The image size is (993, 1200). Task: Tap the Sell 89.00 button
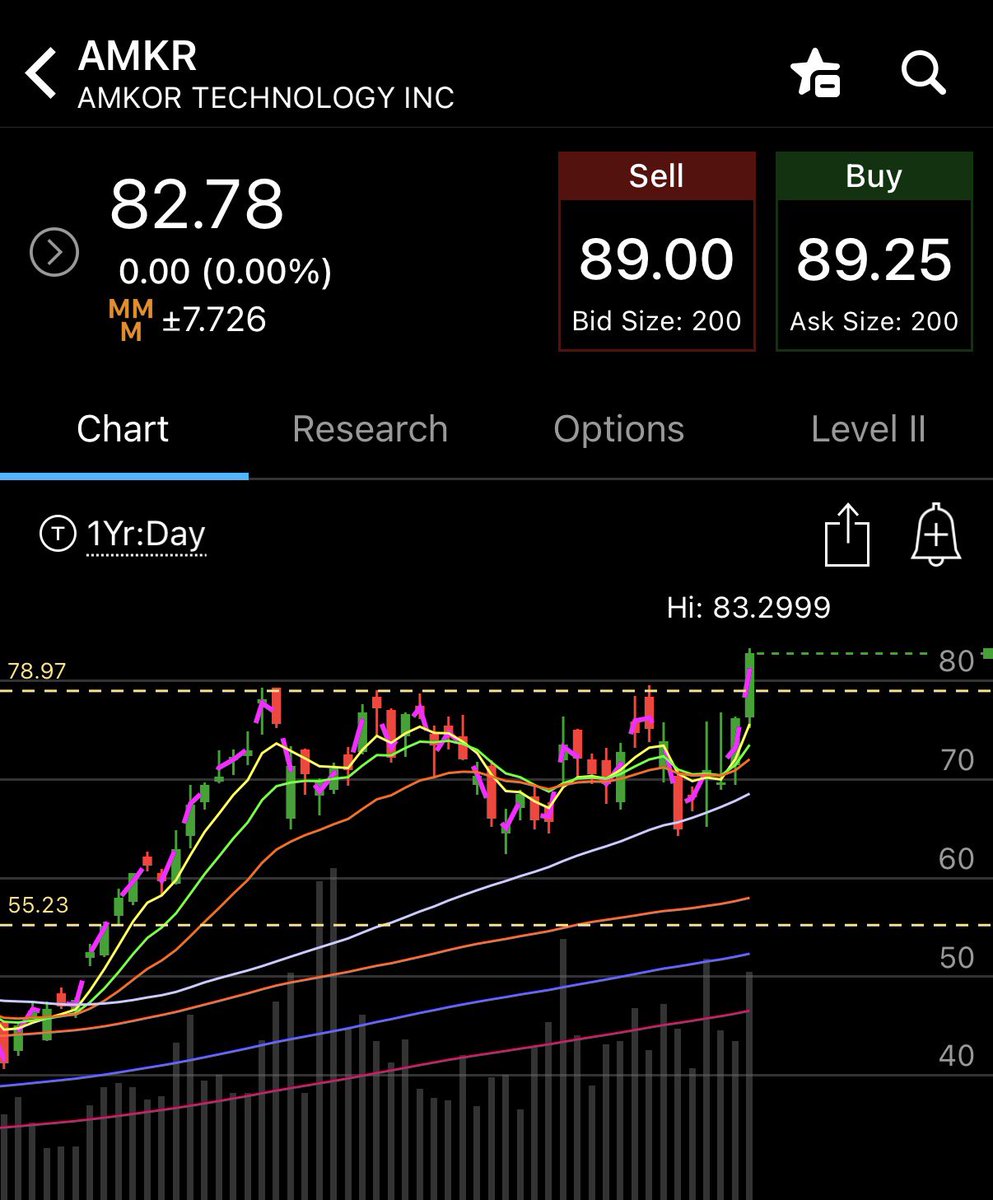point(656,252)
